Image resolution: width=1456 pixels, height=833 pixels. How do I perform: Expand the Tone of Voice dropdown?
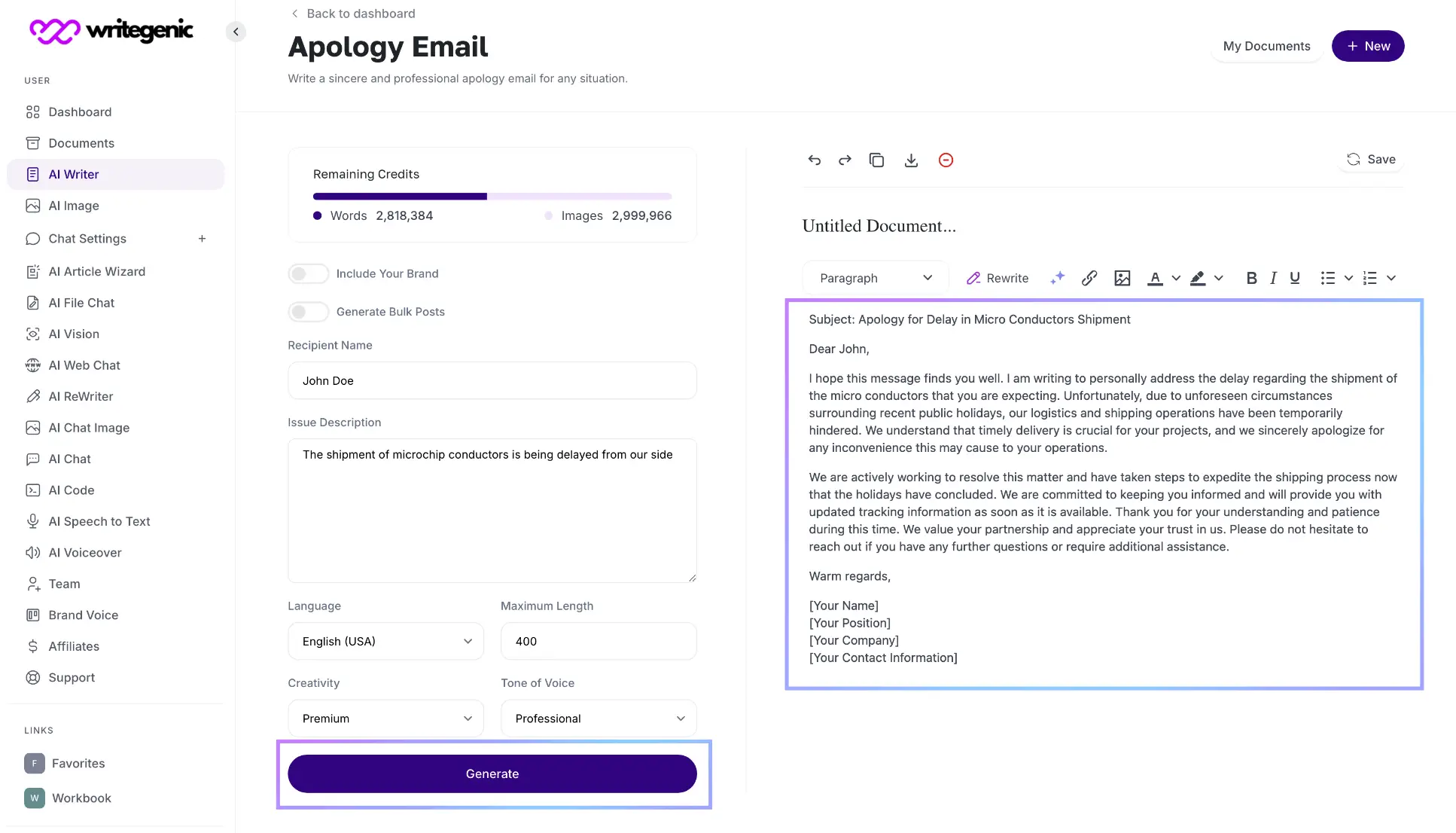click(598, 718)
